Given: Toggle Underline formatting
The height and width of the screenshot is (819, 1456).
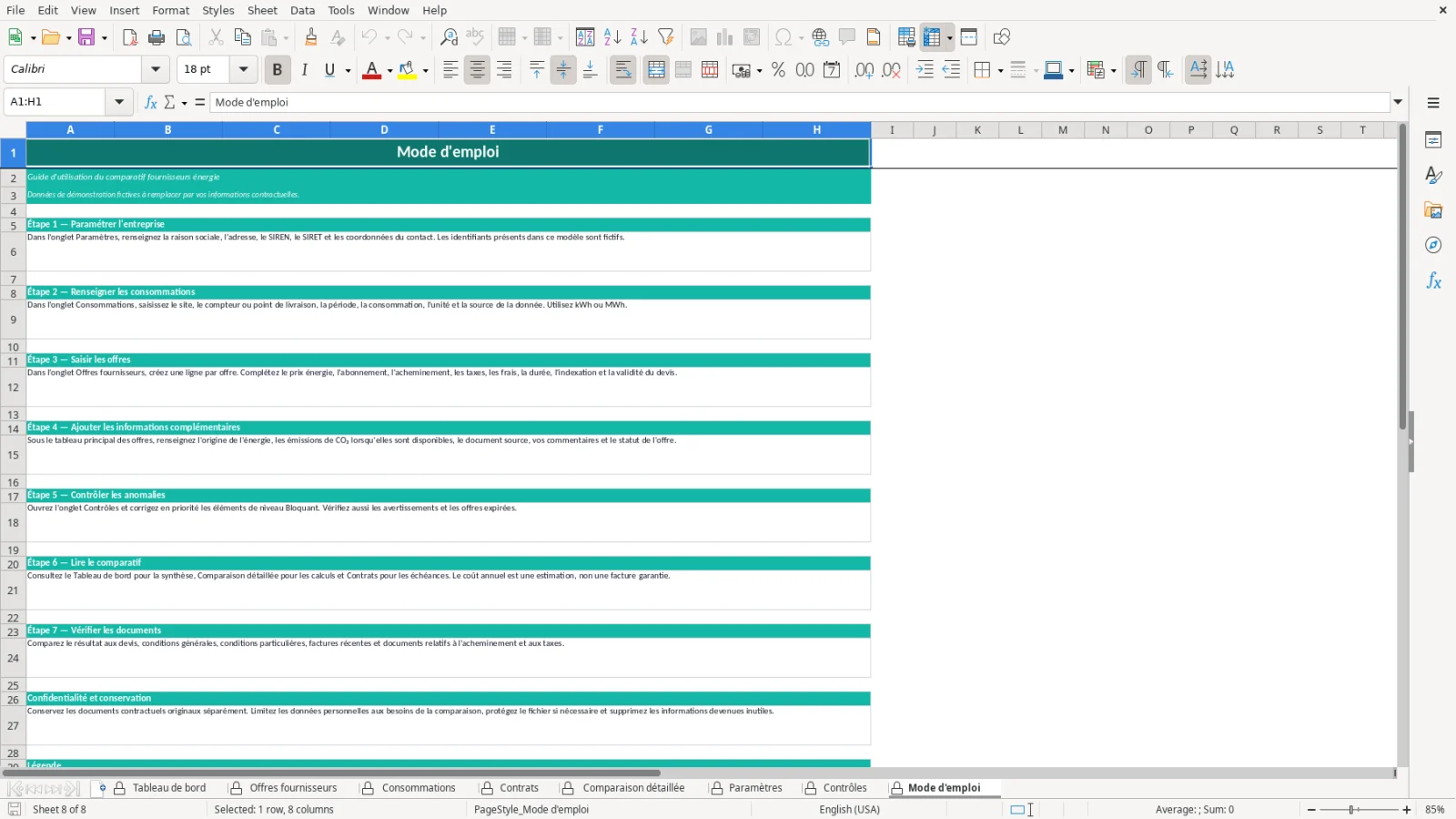Looking at the screenshot, I should coord(330,70).
